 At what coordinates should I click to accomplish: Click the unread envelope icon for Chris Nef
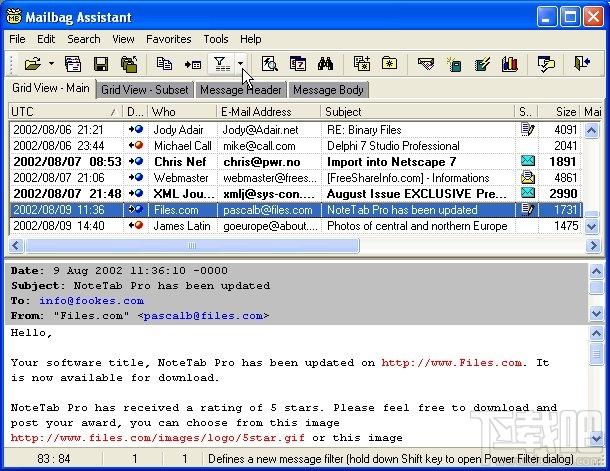(x=528, y=161)
